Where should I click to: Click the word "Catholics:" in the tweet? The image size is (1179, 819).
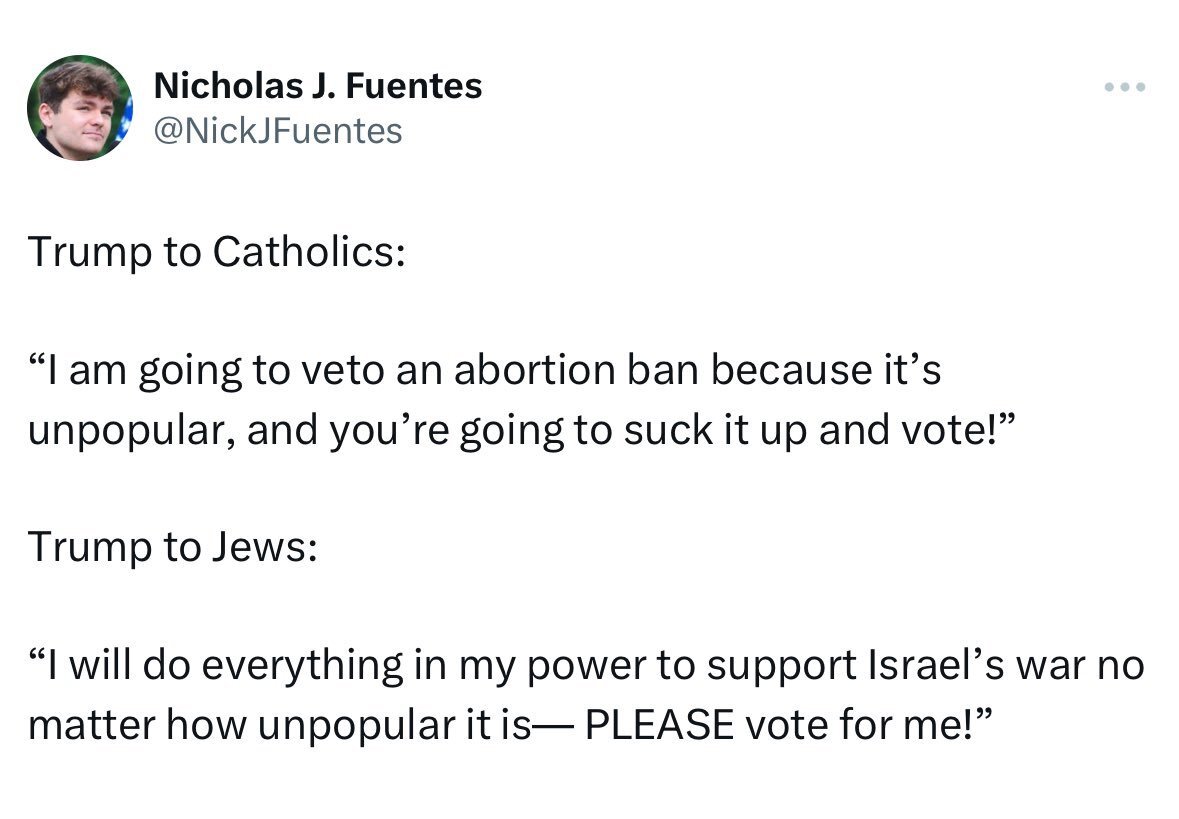pos(309,252)
